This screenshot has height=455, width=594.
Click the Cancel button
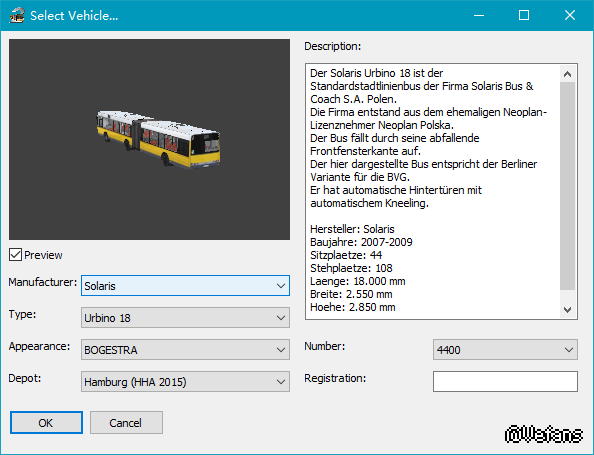point(126,422)
